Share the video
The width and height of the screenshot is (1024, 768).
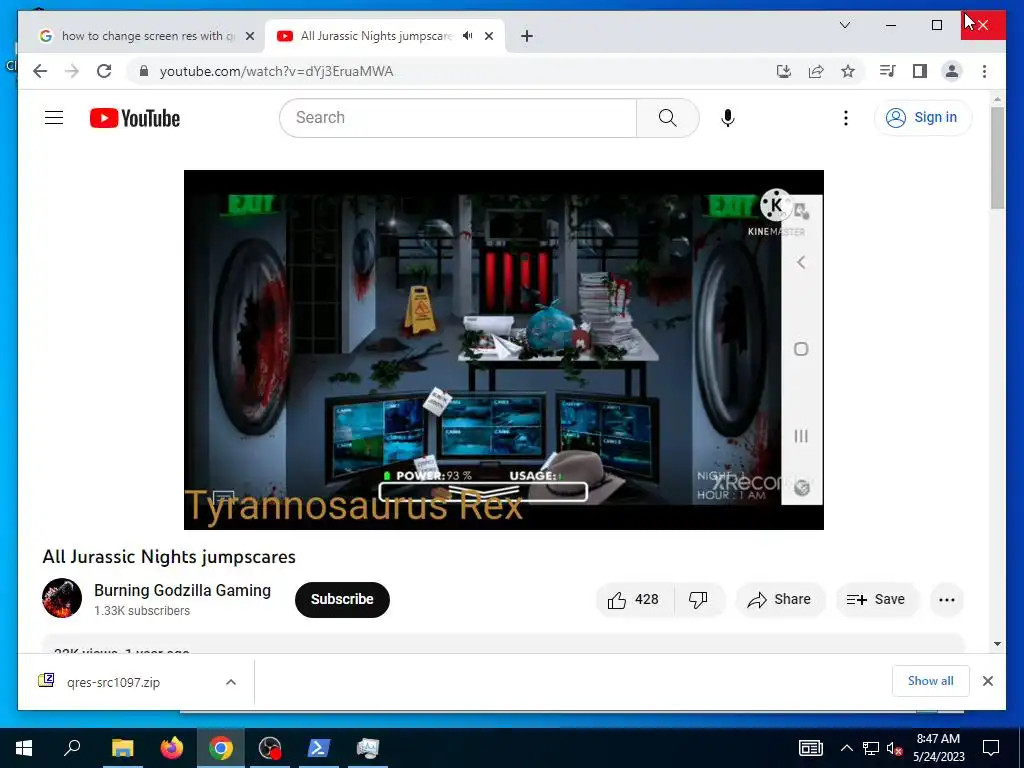pos(780,600)
